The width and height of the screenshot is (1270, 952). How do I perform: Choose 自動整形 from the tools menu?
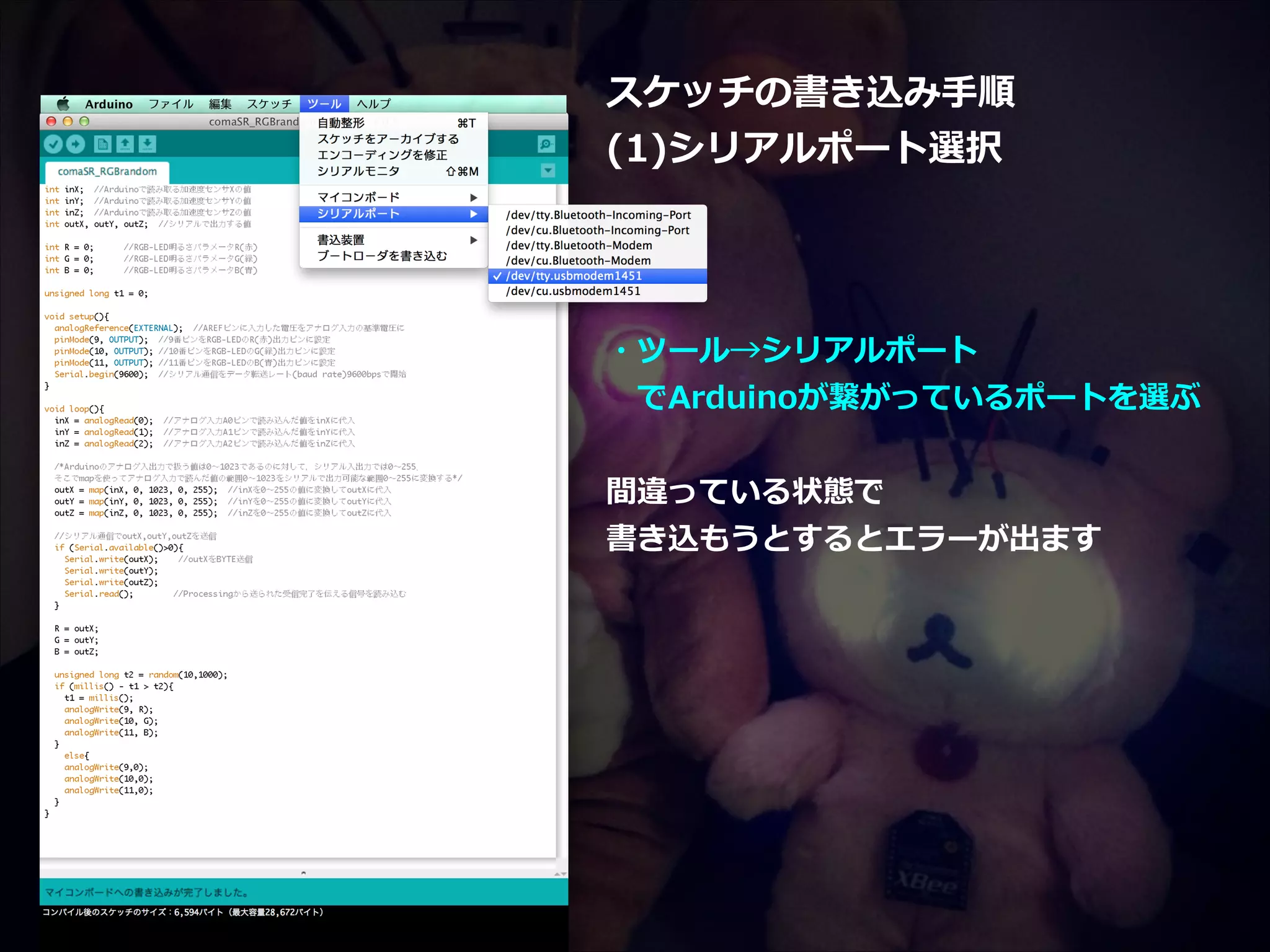[x=394, y=123]
